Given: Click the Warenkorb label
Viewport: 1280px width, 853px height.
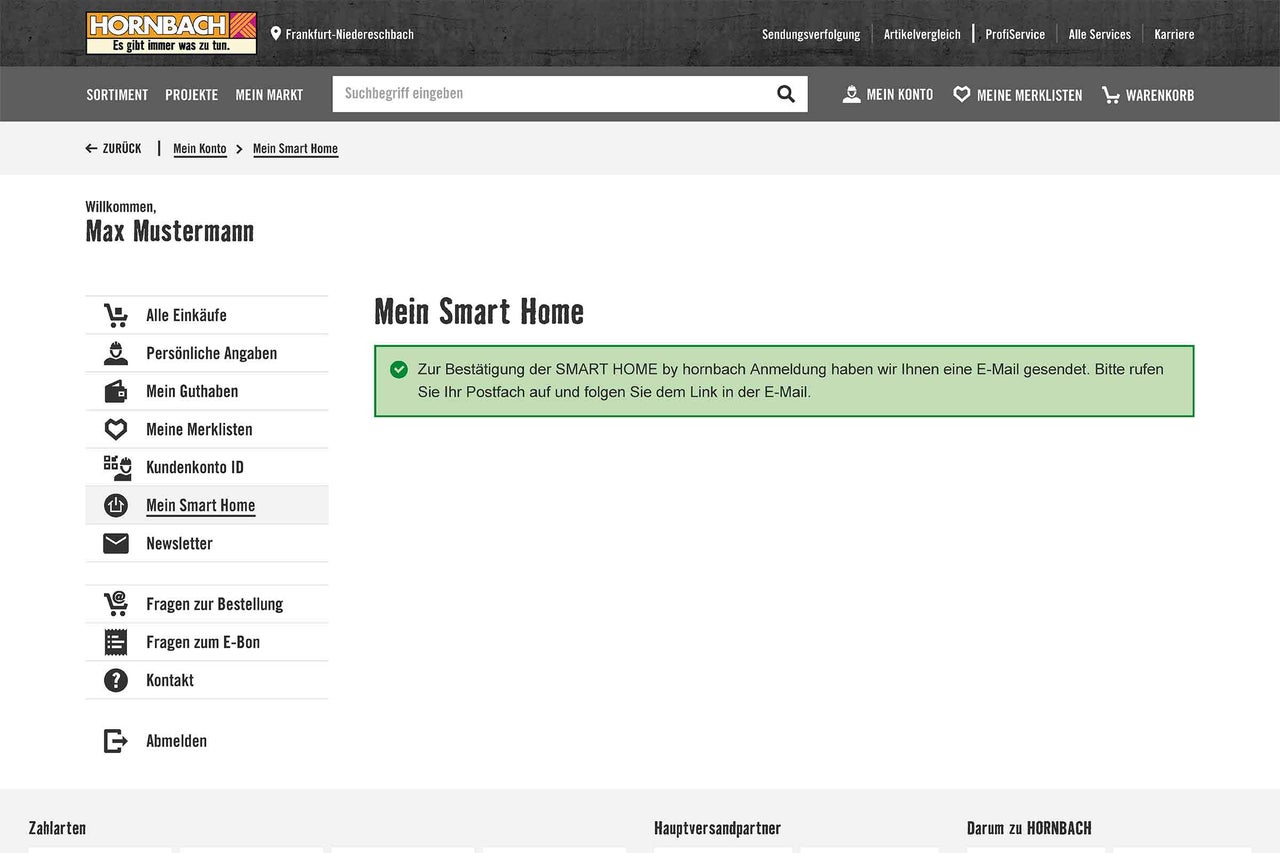Looking at the screenshot, I should [x=1160, y=95].
